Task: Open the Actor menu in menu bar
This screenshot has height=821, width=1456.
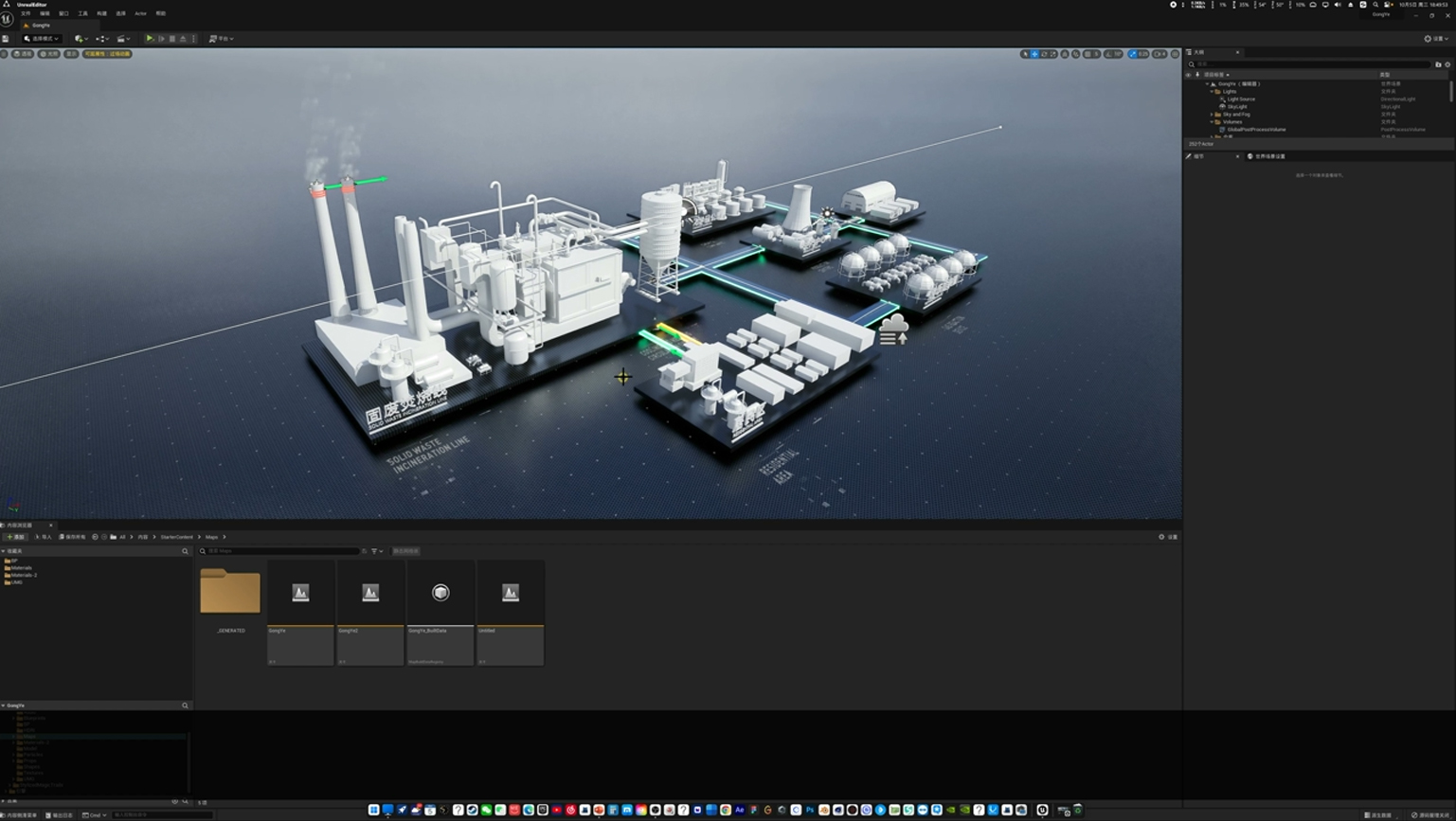Action: (140, 14)
